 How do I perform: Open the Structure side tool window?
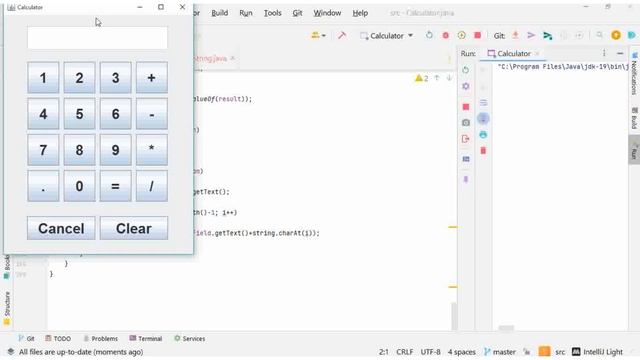coord(7,309)
